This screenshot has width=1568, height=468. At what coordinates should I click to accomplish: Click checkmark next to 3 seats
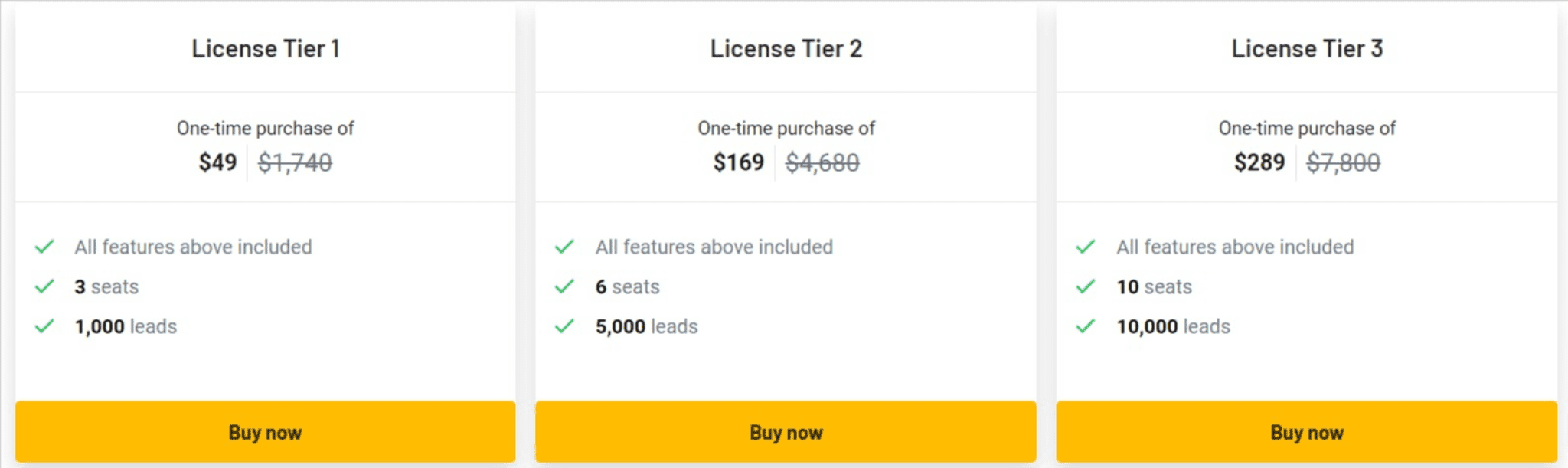tap(44, 286)
